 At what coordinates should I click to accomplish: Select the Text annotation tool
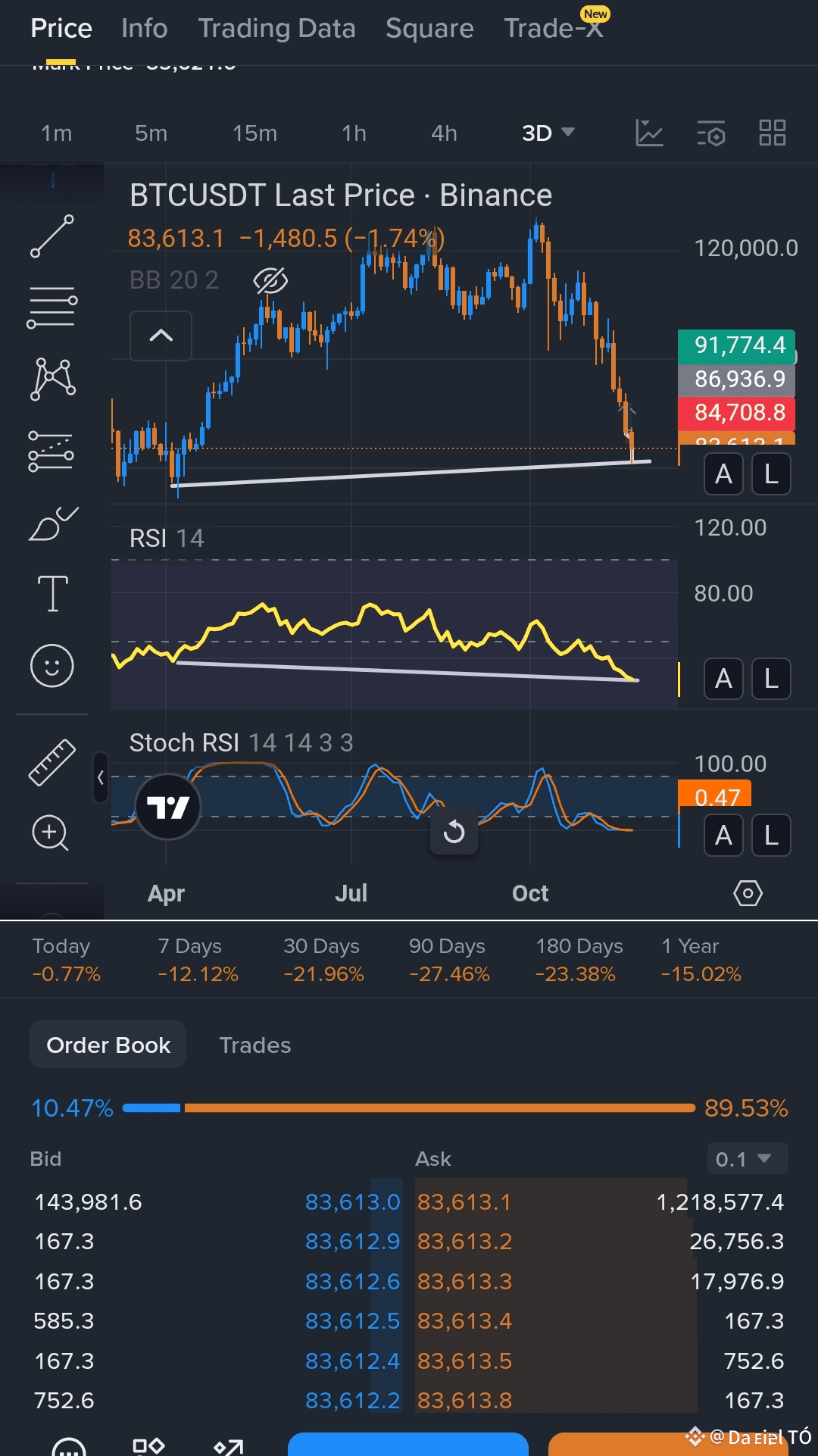tap(52, 593)
